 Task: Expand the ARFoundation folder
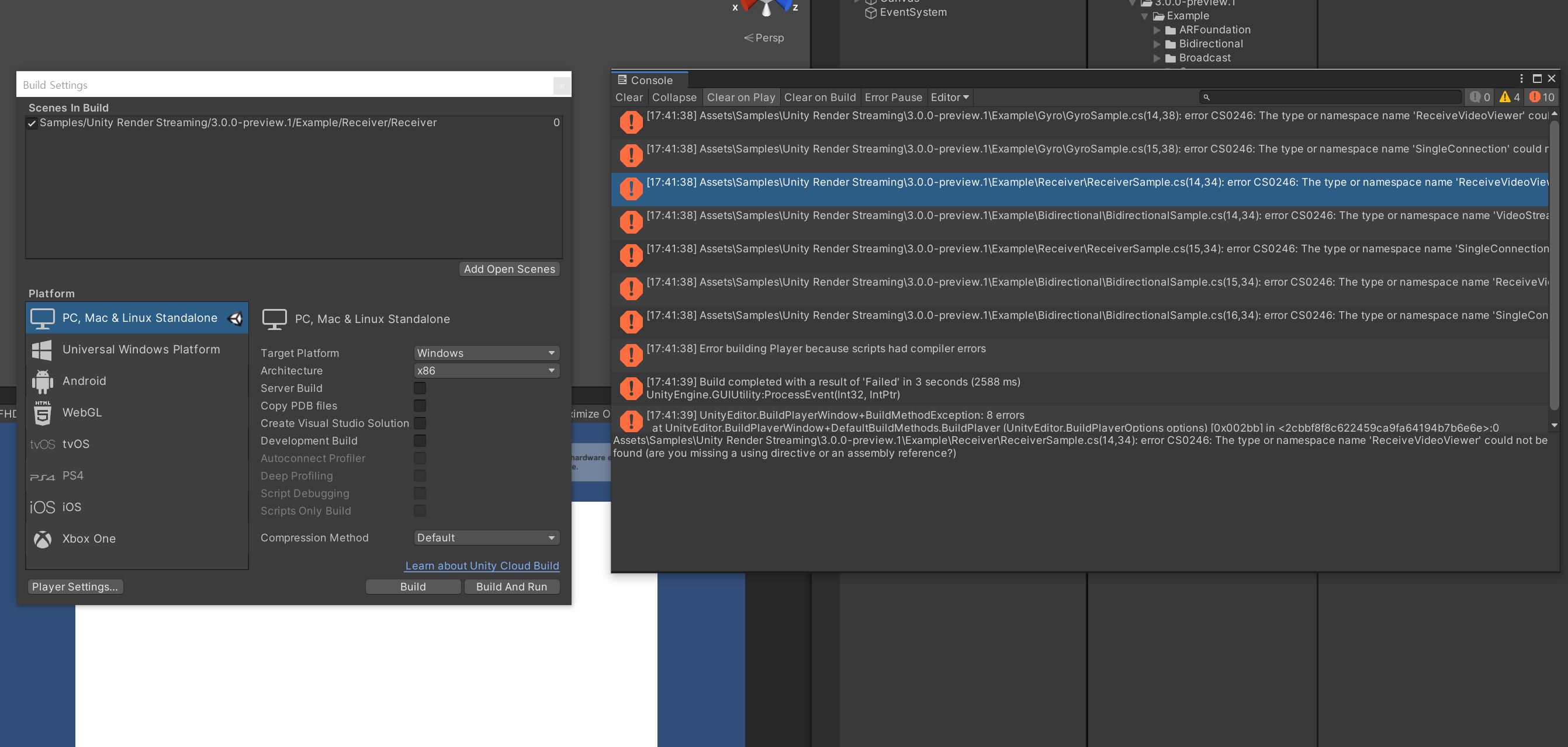click(x=1157, y=30)
